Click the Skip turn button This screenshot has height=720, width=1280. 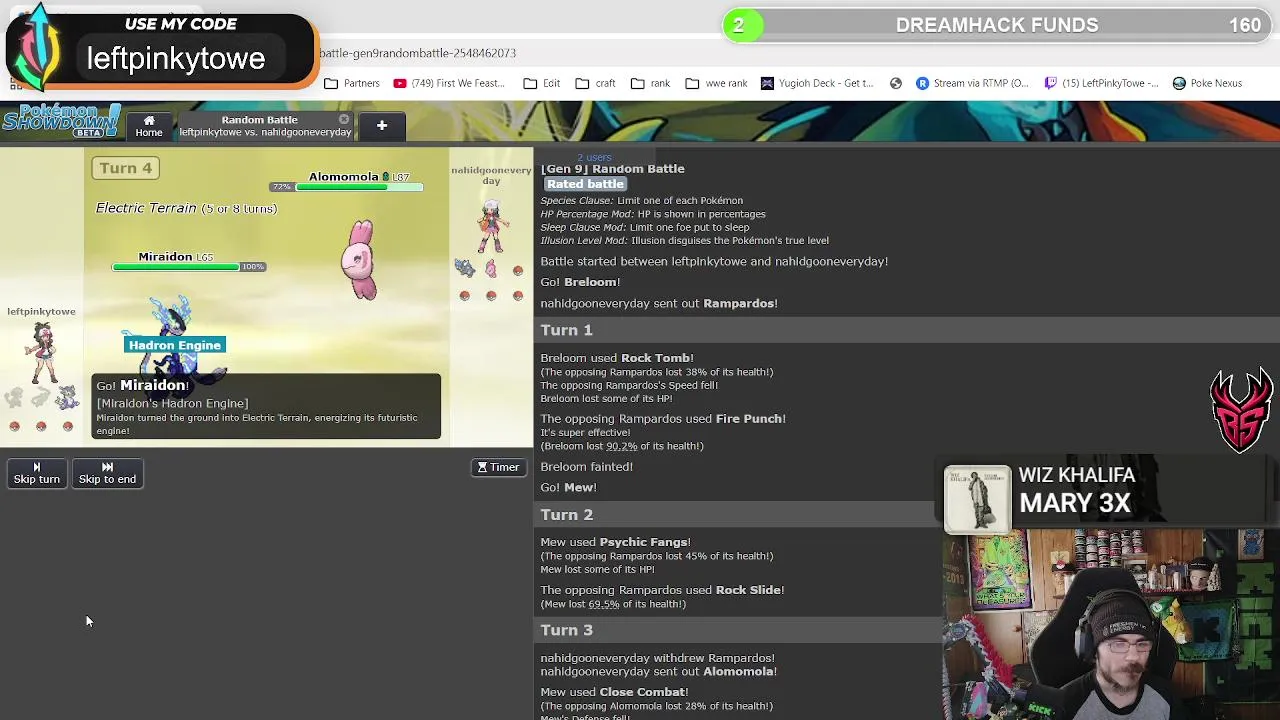pyautogui.click(x=37, y=473)
